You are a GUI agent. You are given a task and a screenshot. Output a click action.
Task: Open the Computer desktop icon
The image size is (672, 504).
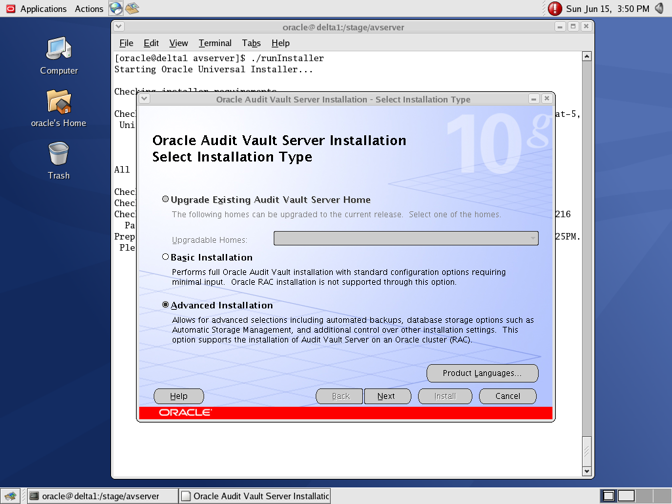point(59,56)
